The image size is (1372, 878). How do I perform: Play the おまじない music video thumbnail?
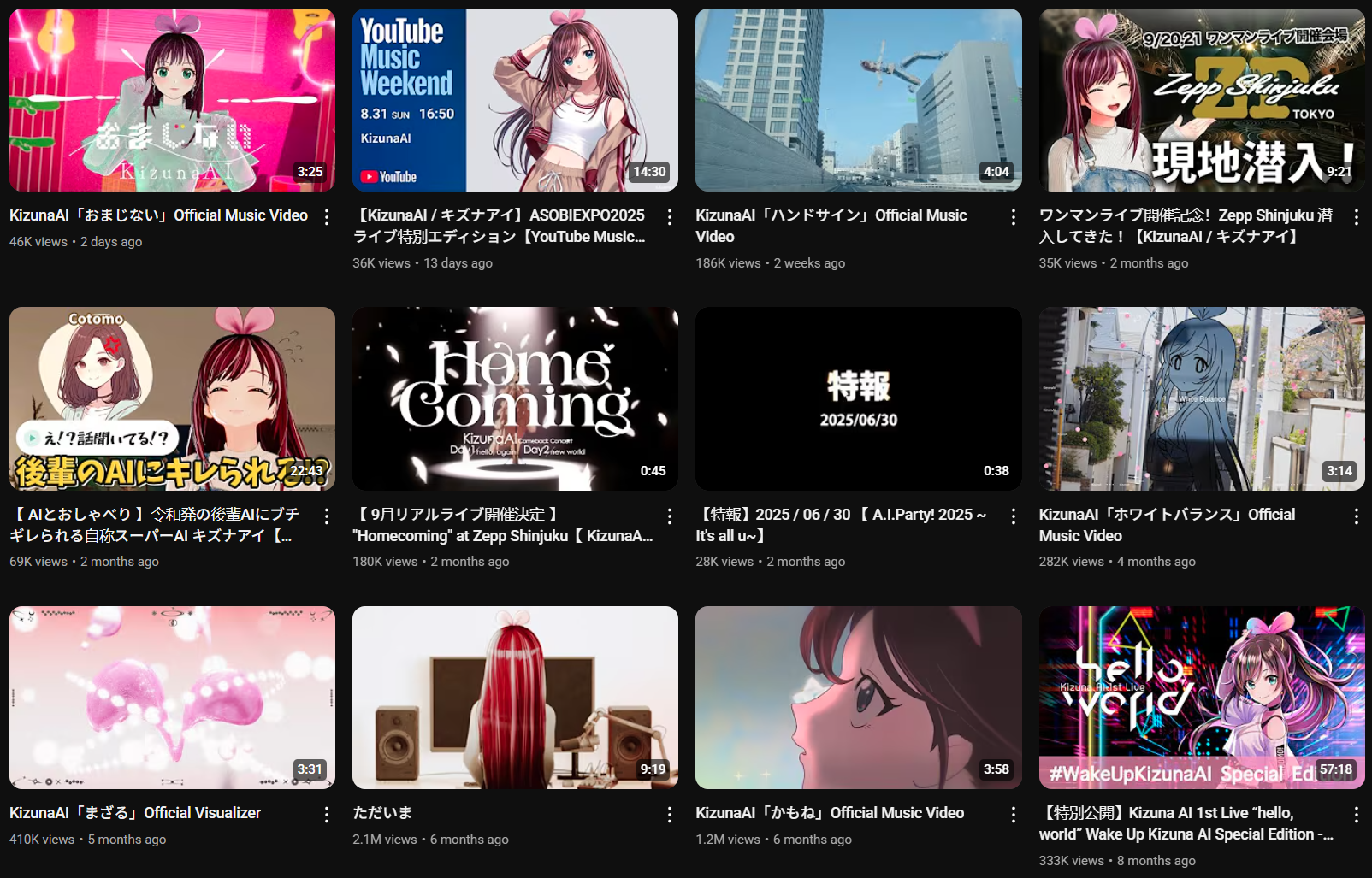click(172, 100)
